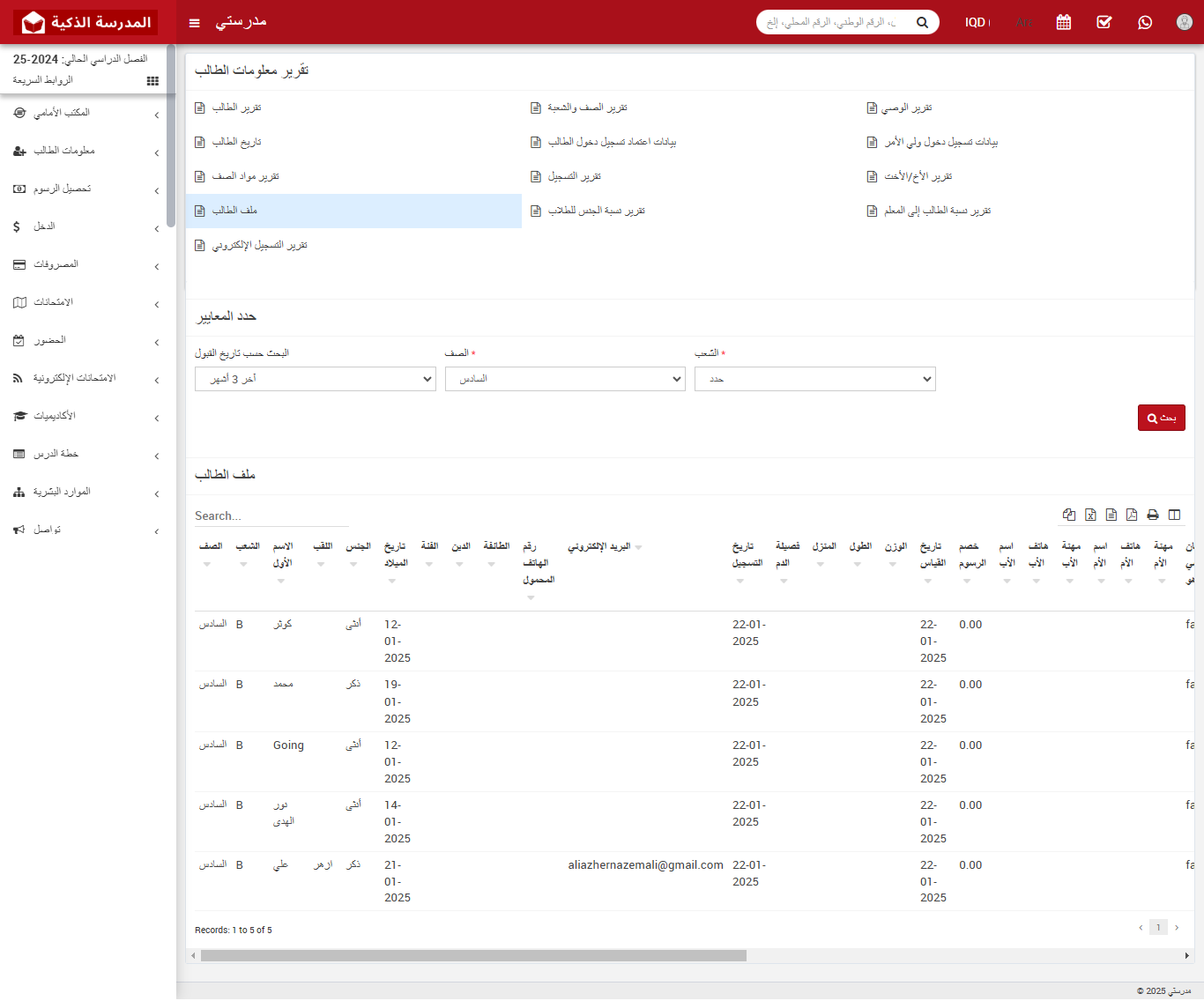This screenshot has height=1001, width=1204.
Task: Expand معلومات الطالب sidebar menu
Action: (86, 151)
